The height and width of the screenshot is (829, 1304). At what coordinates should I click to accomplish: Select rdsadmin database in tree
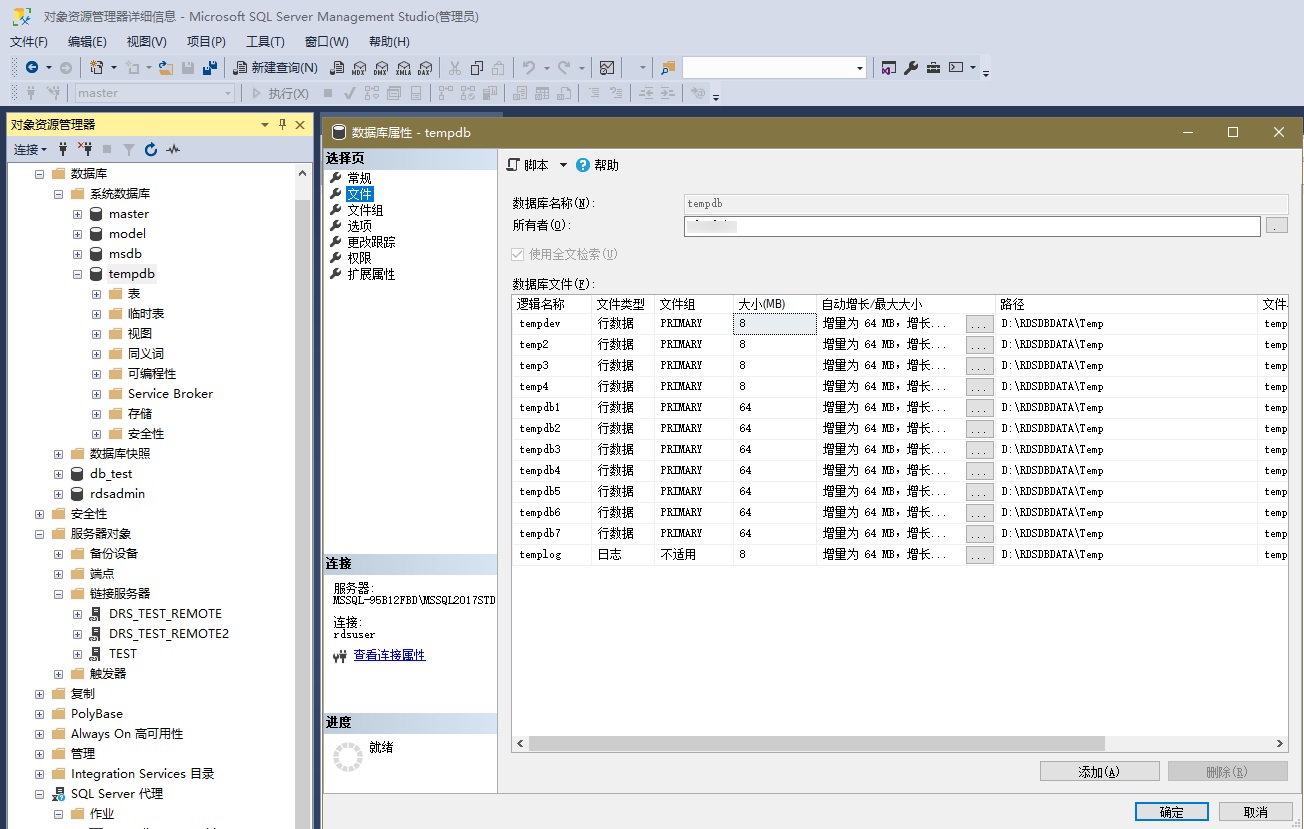[x=117, y=494]
